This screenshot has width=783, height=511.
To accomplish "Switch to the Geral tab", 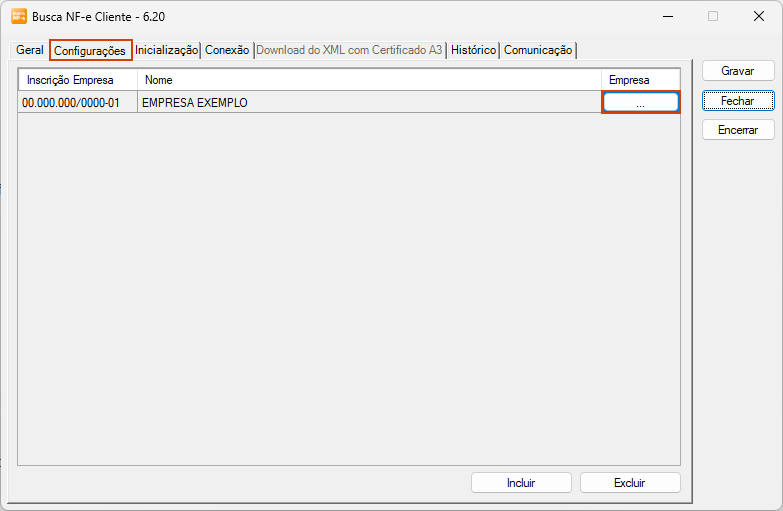I will coord(29,50).
